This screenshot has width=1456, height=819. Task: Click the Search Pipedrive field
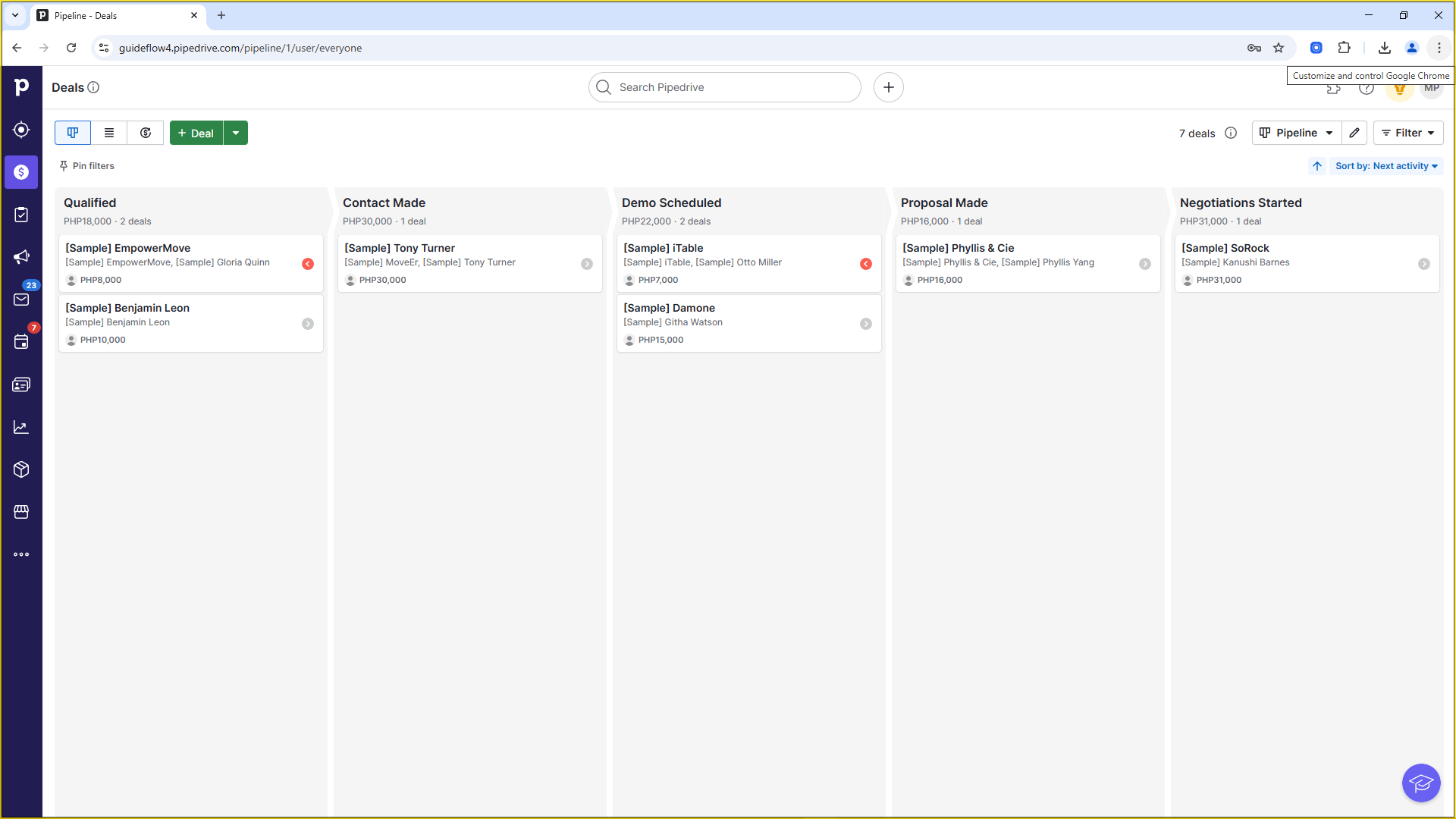[724, 87]
